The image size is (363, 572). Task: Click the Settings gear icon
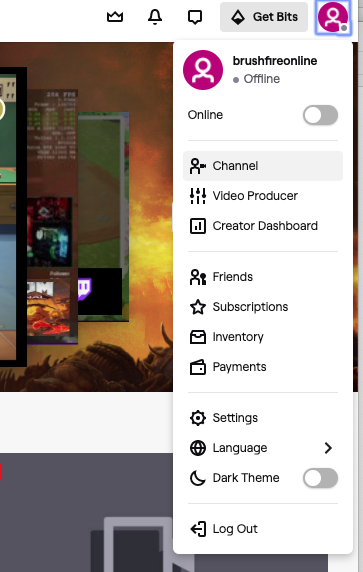[198, 418]
